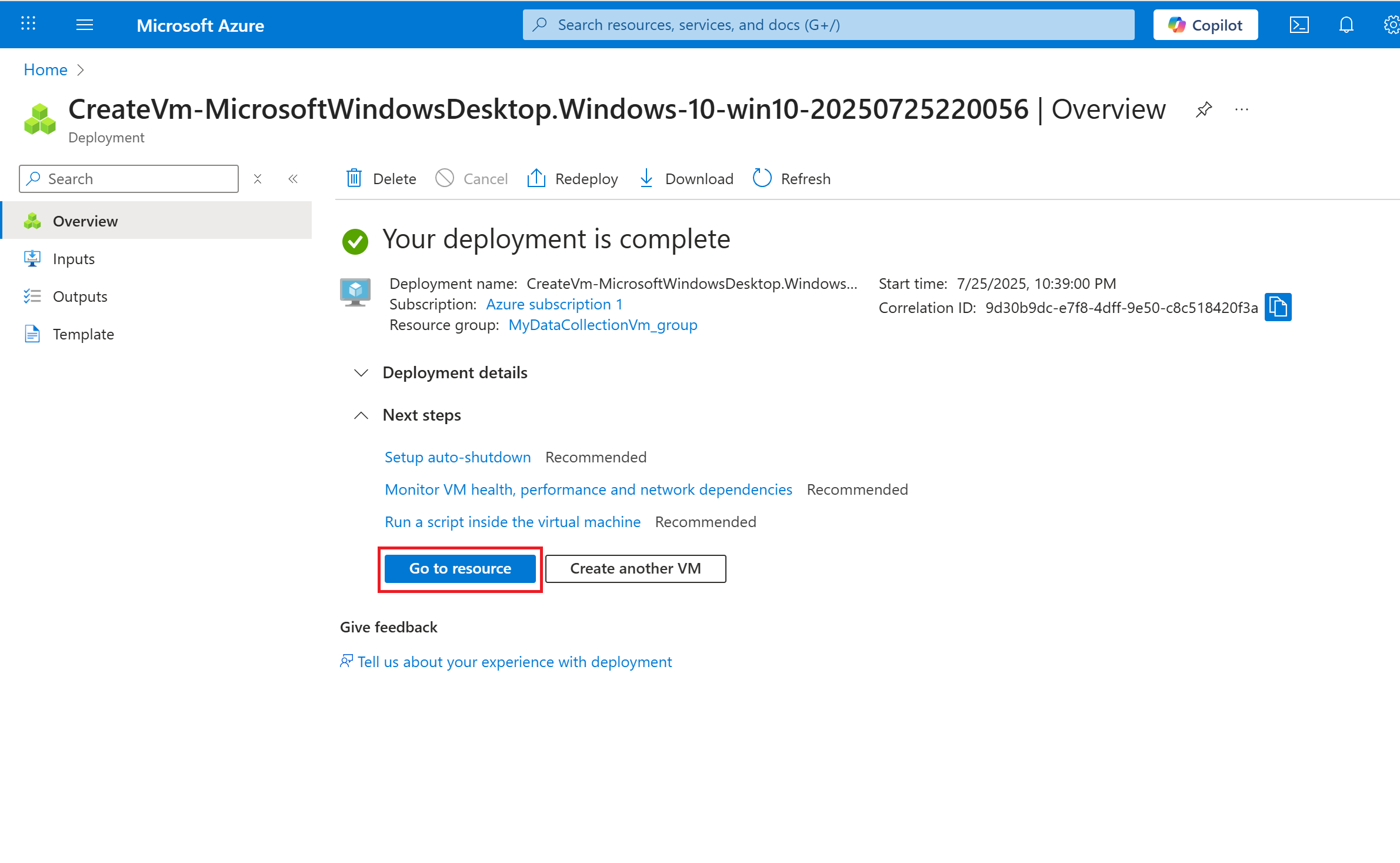Open the notifications bell
This screenshot has height=863, width=1400.
1346,25
